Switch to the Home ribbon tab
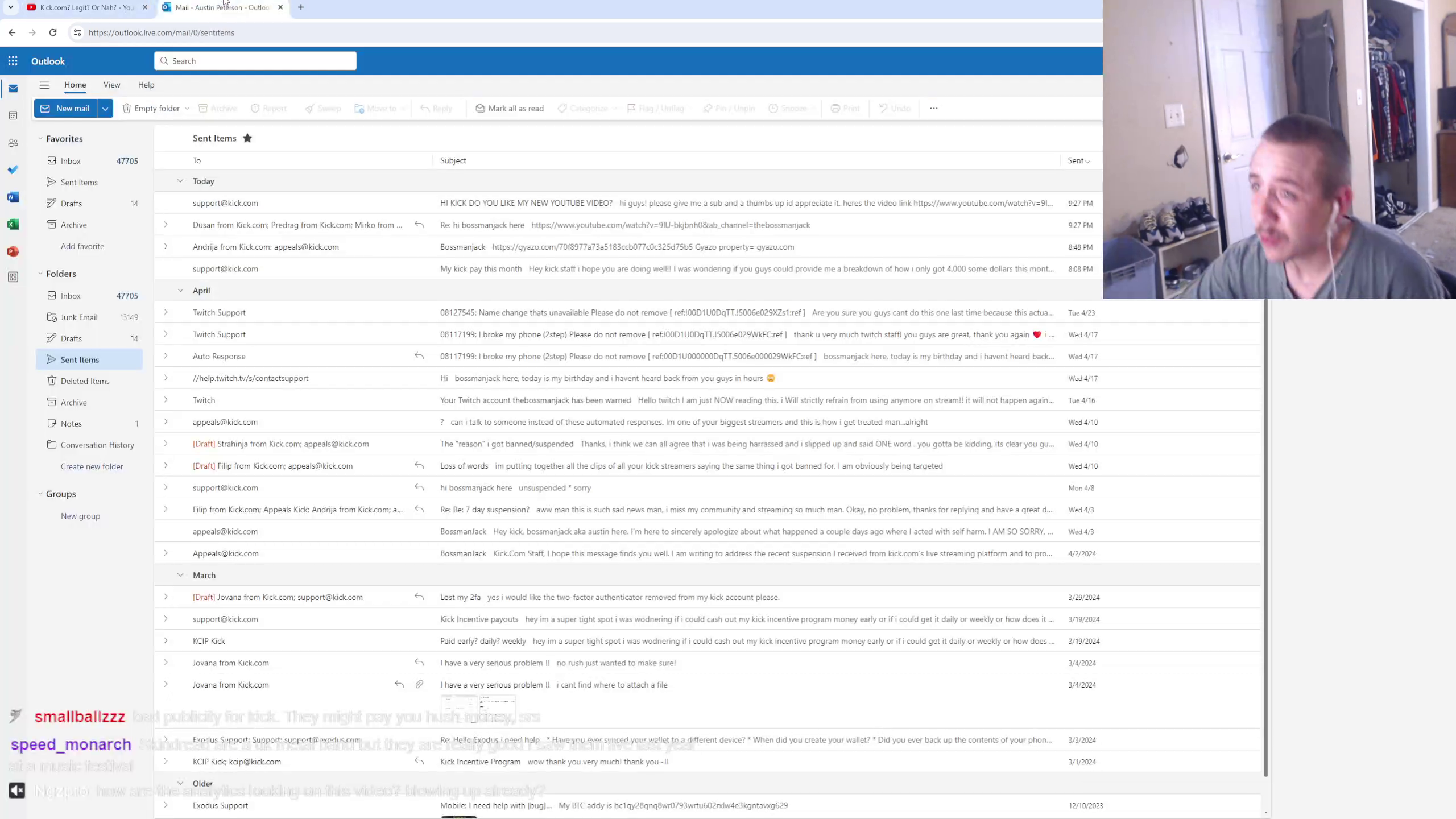1456x819 pixels. point(75,85)
